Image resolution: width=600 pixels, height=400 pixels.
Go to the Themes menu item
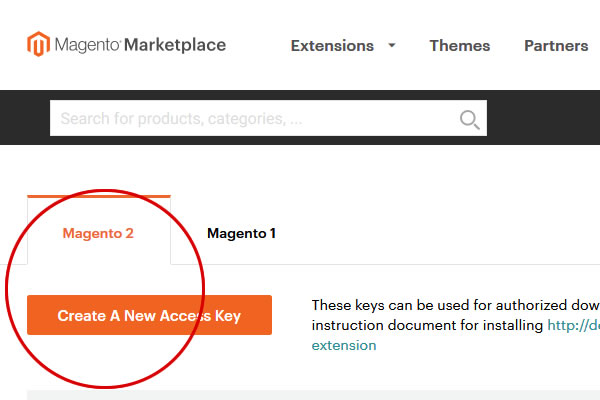[x=459, y=46]
